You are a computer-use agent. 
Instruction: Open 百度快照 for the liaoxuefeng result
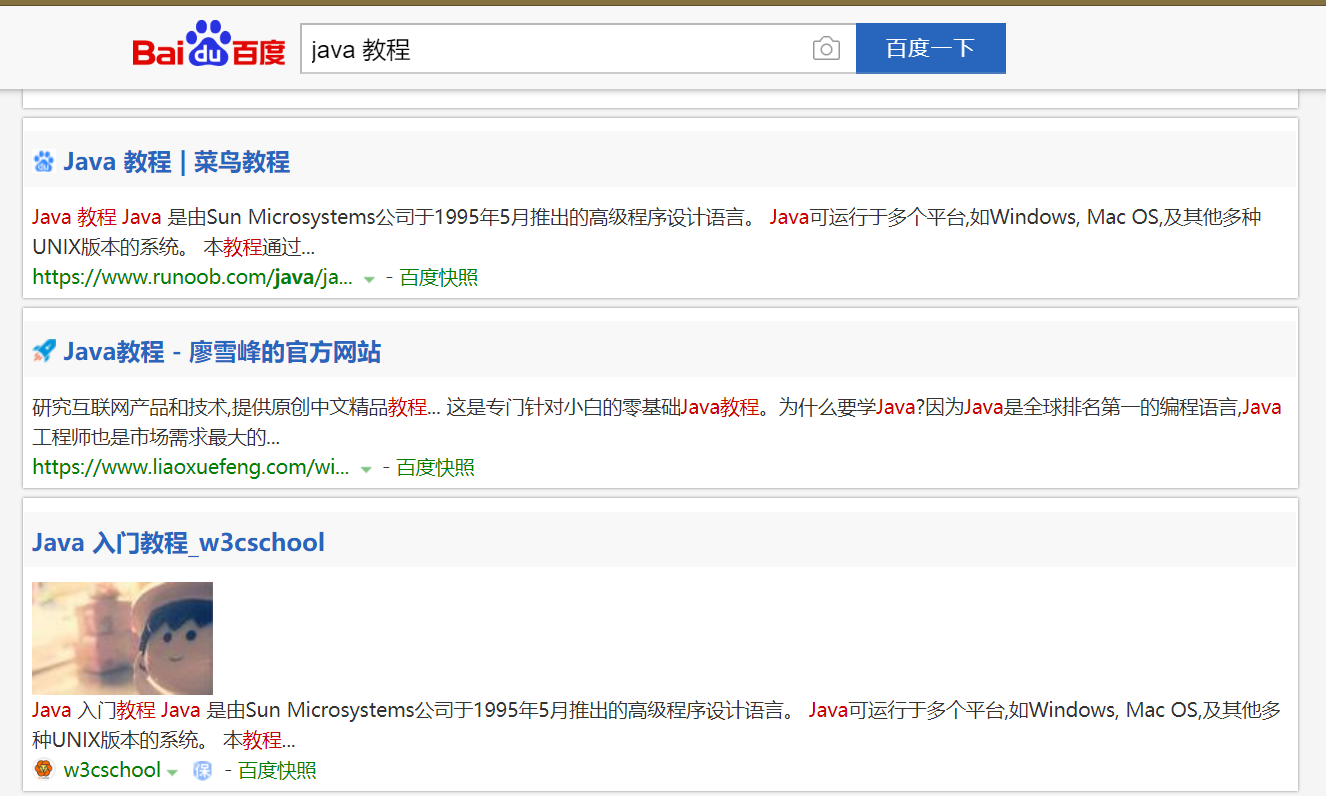point(436,467)
